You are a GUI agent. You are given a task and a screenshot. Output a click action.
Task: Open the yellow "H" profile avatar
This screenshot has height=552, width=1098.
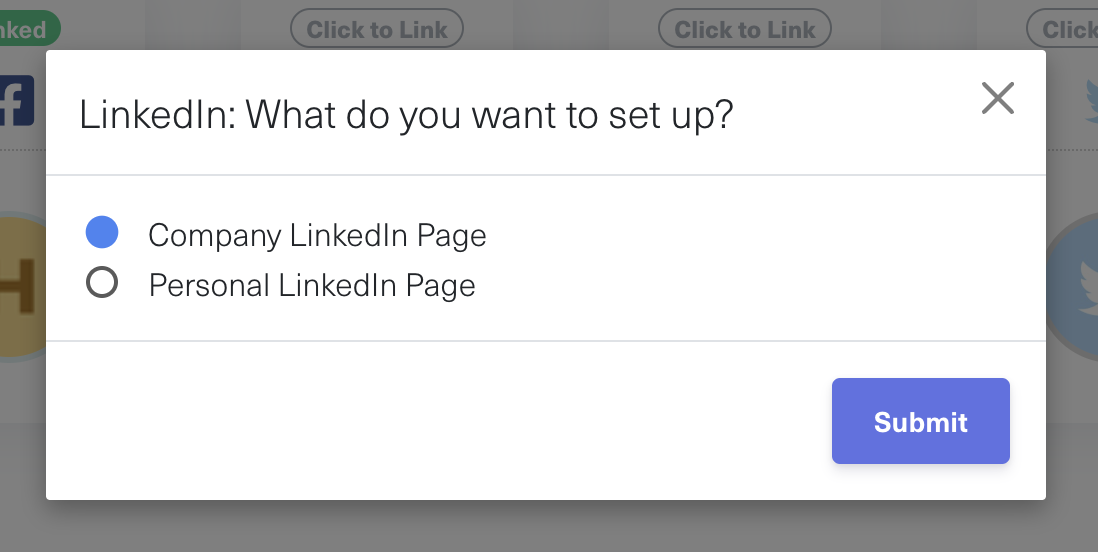click(x=20, y=285)
